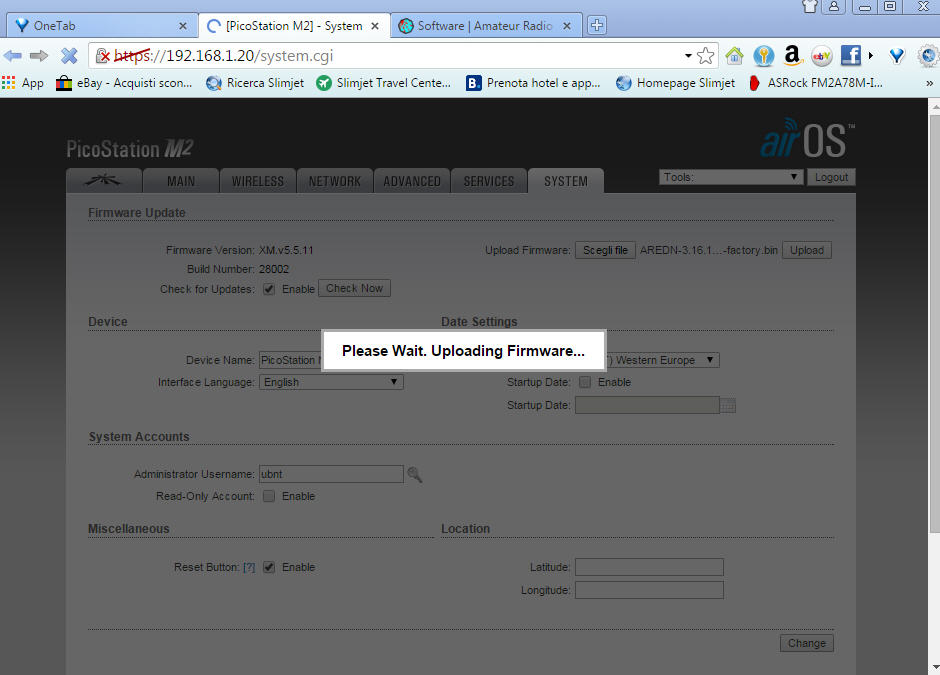
Task: Click the insecure HTTPS warning icon
Action: (103, 56)
